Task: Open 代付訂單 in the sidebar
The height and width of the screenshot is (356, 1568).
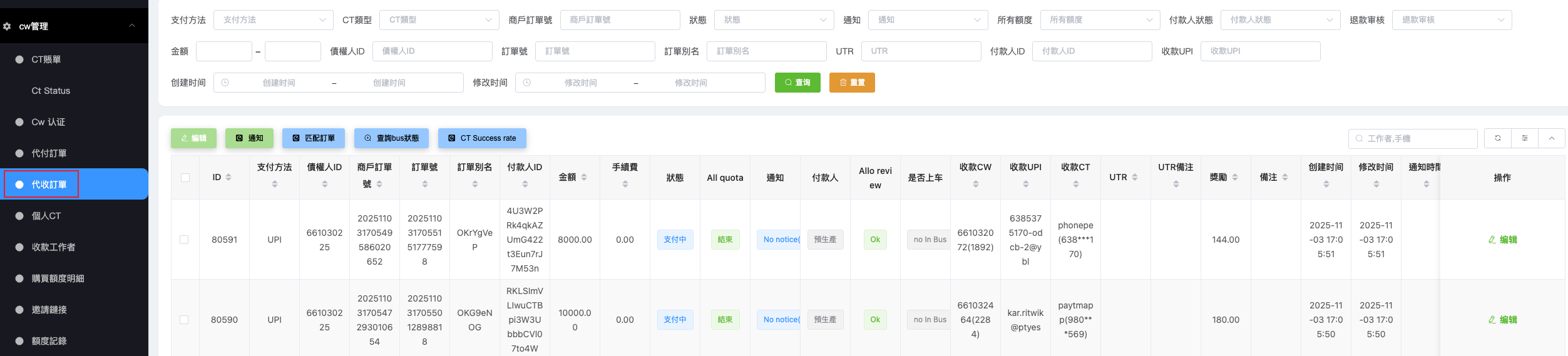Action: click(x=49, y=153)
